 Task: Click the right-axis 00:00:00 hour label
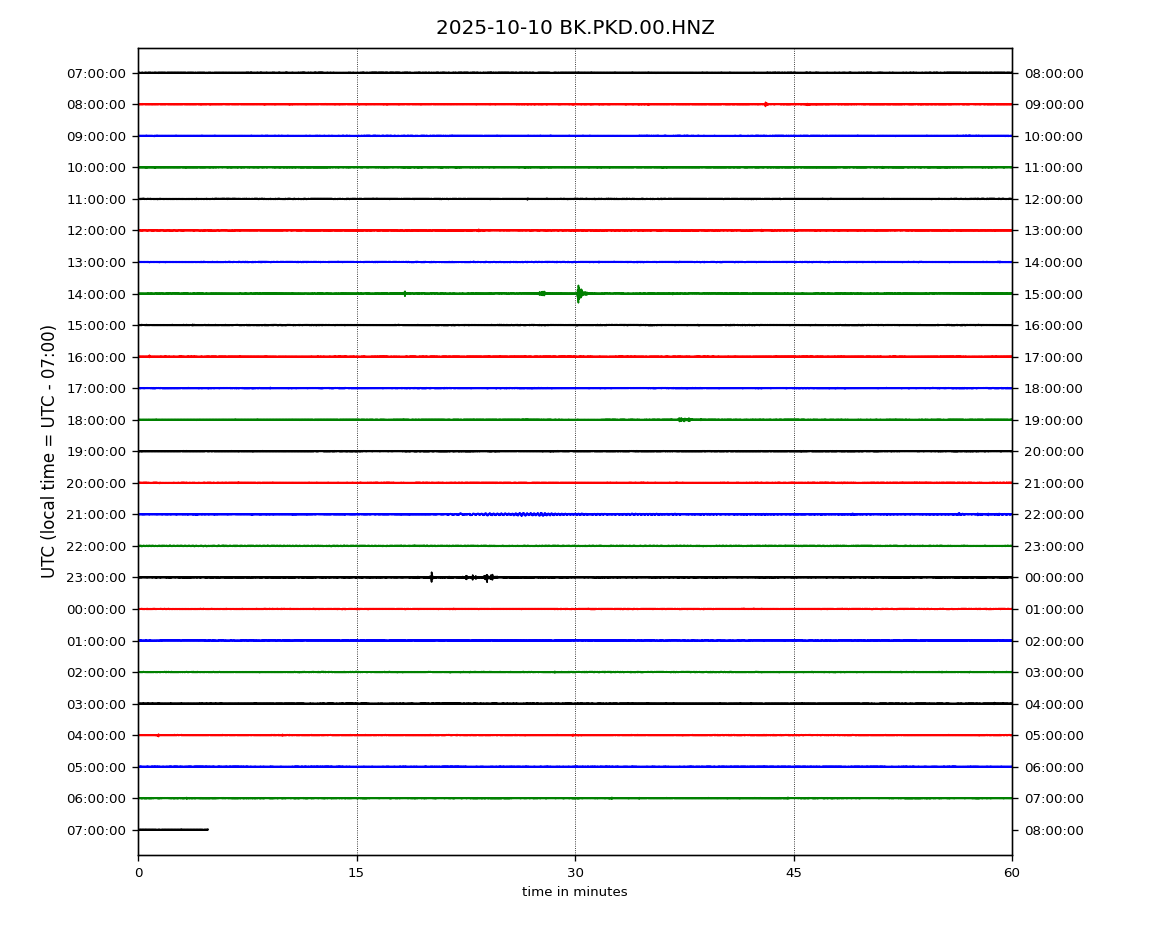pyautogui.click(x=1053, y=578)
